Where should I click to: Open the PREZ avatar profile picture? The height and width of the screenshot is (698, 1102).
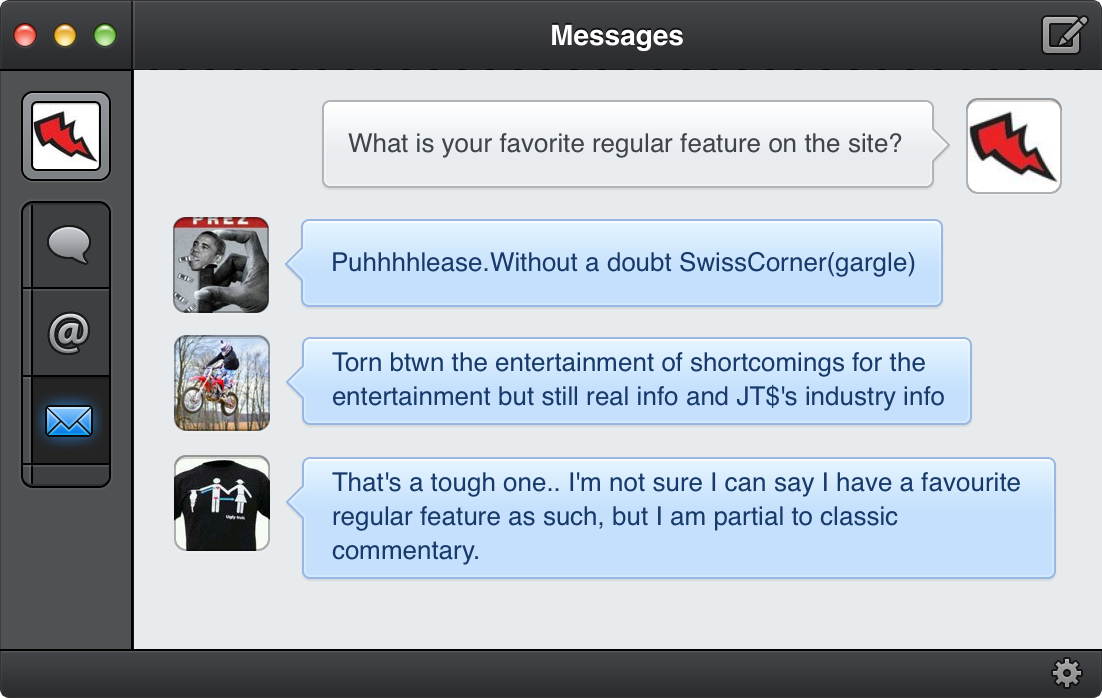(x=221, y=264)
